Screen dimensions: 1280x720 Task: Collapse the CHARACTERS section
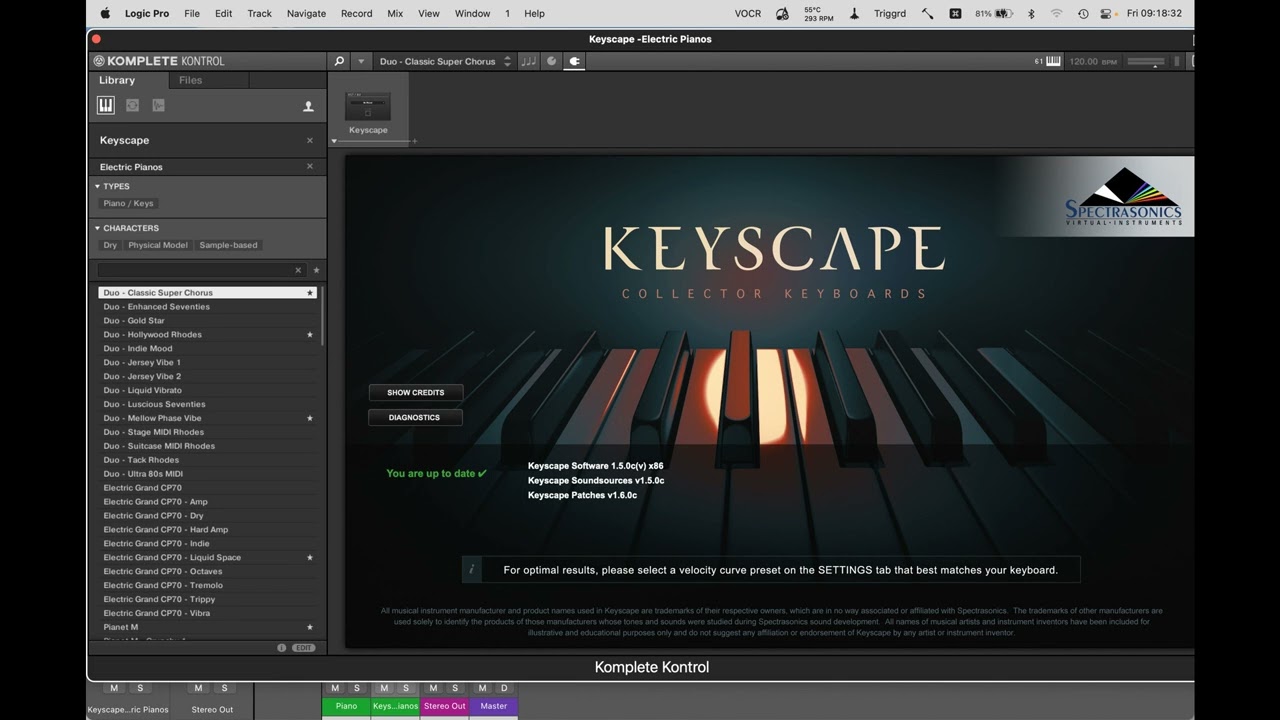click(97, 228)
